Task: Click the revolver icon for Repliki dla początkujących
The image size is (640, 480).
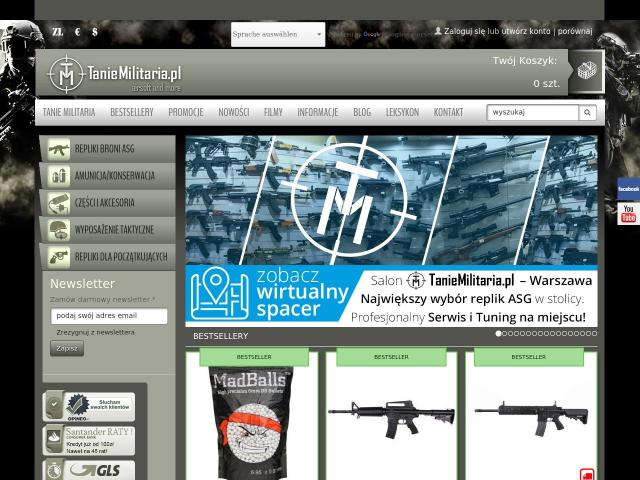Action: pos(59,257)
